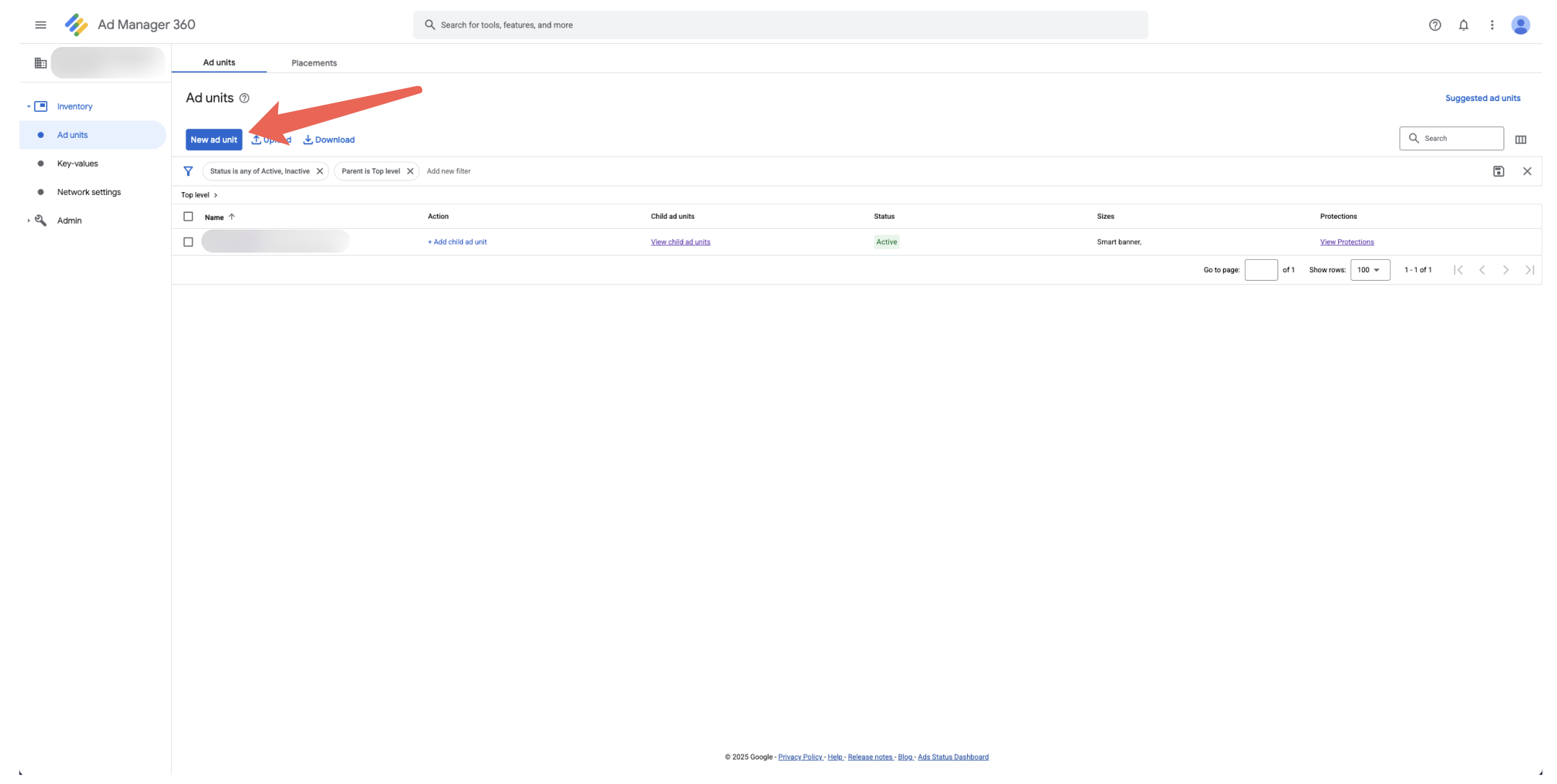
Task: Click the user account avatar
Action: coord(1520,25)
